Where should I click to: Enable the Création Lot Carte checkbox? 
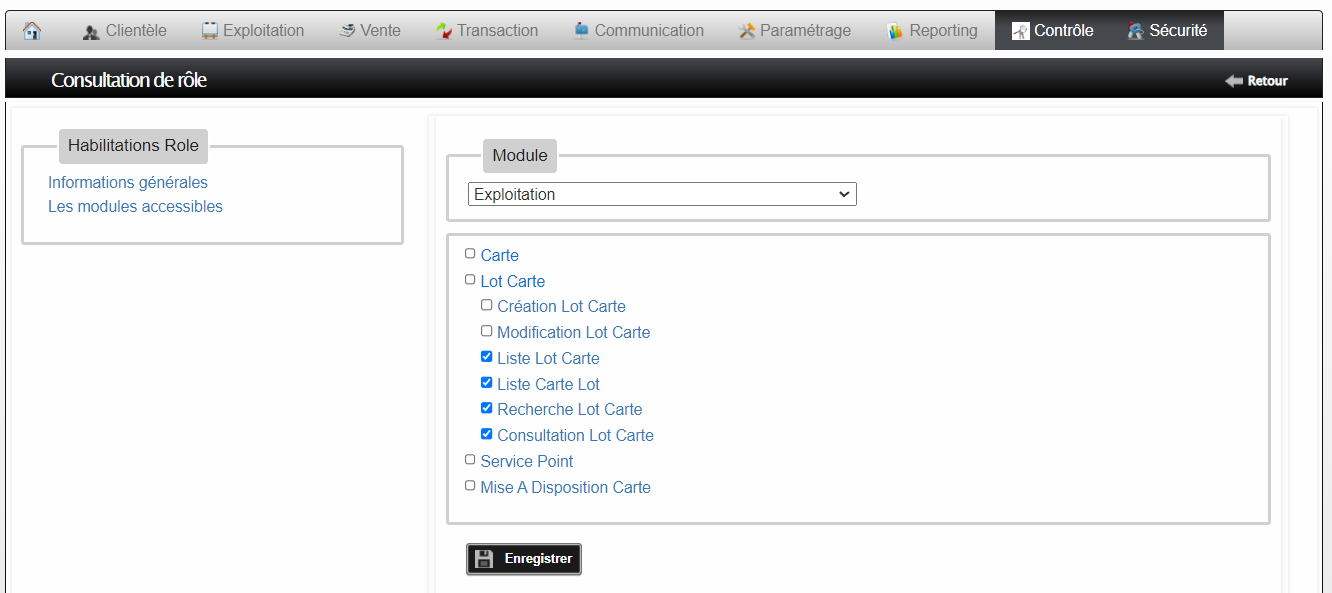(487, 305)
